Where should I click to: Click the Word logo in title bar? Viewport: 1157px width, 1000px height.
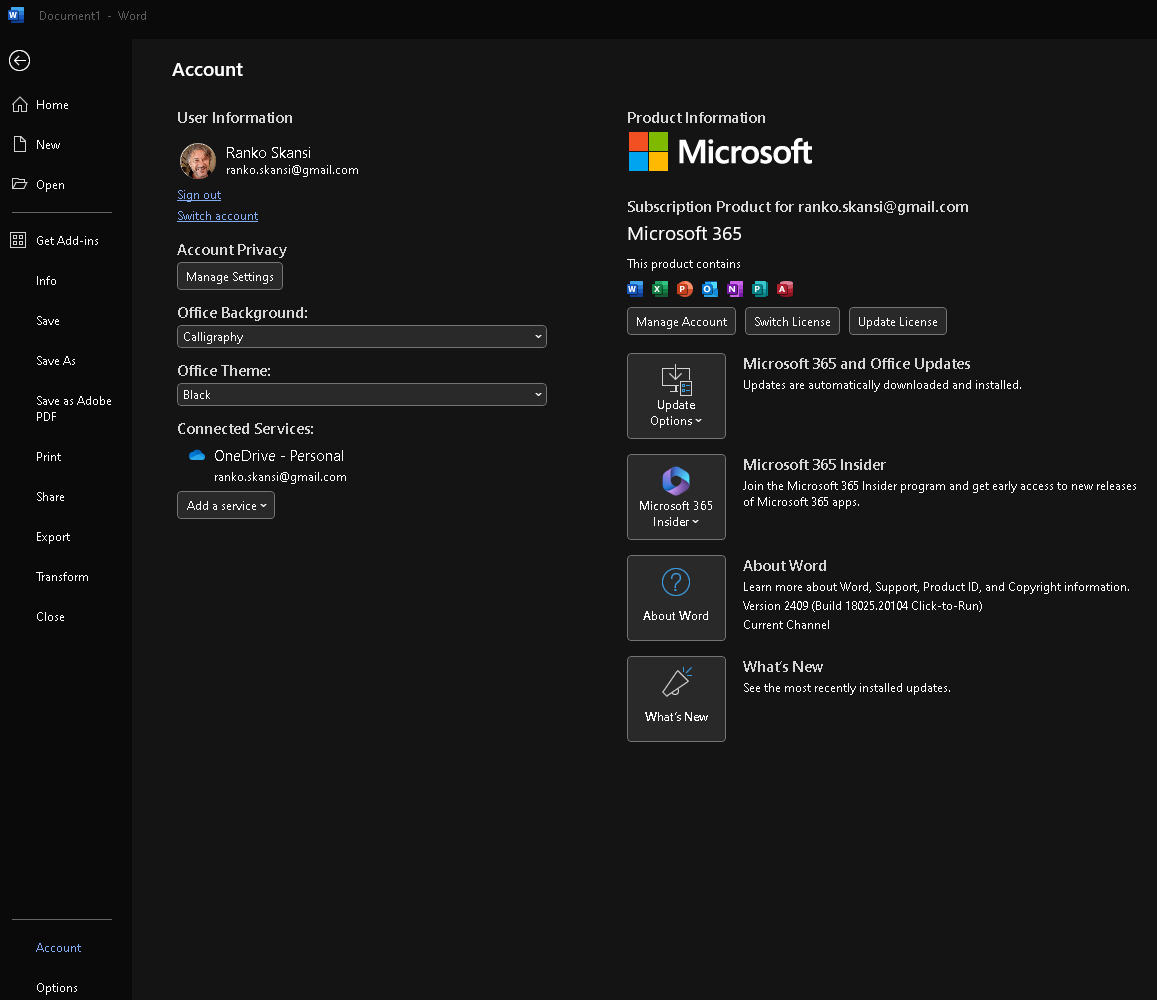pos(16,15)
